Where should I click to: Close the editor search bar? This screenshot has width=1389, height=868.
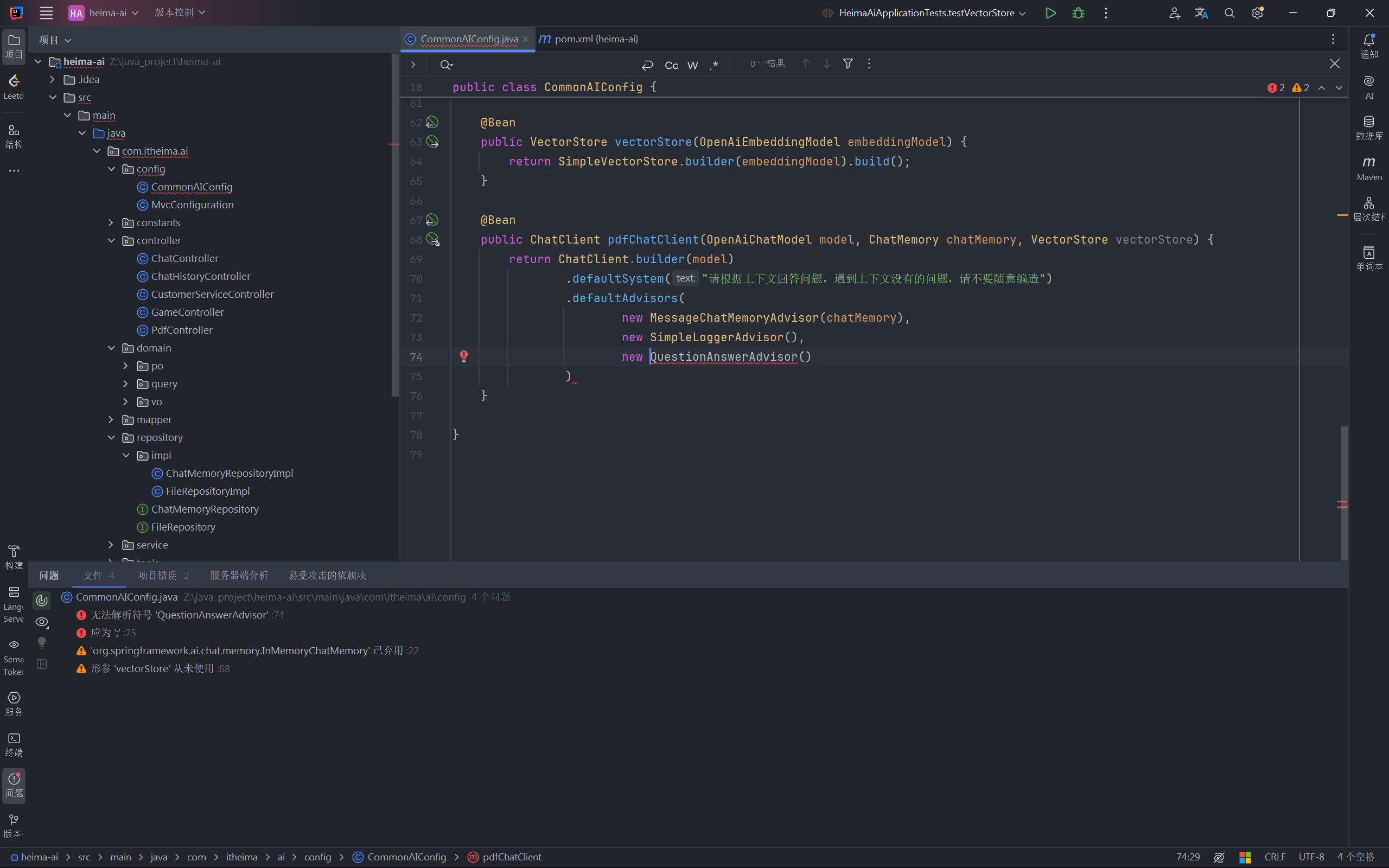tap(1335, 63)
